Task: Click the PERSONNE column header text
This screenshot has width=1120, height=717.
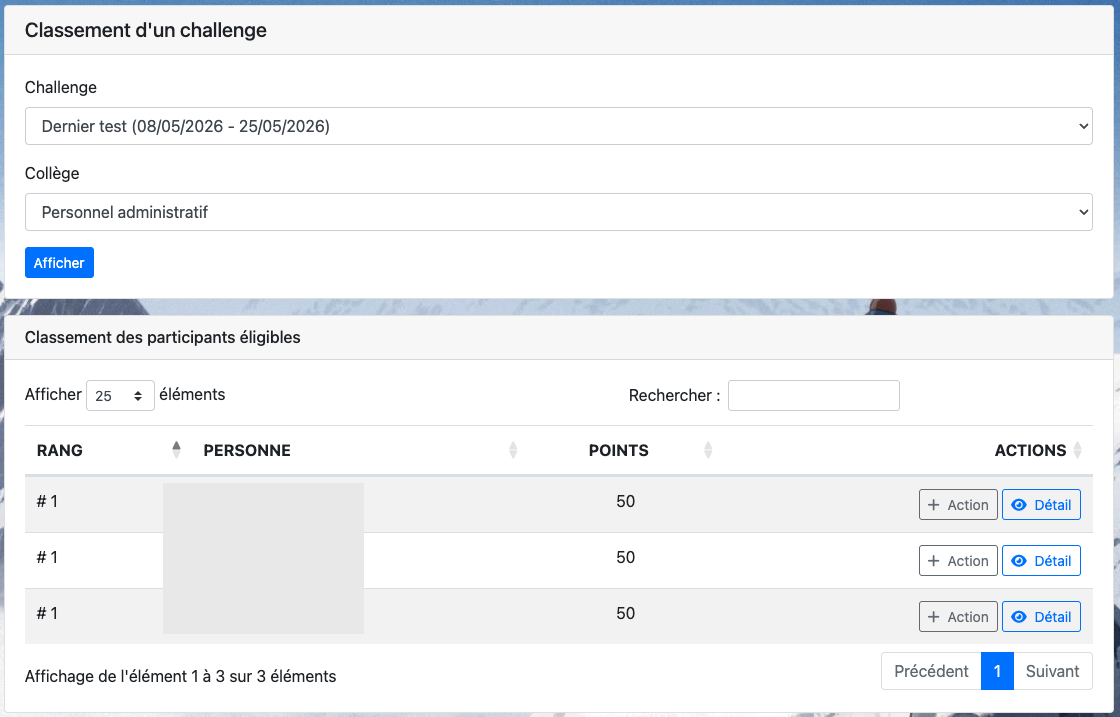Action: 247,451
